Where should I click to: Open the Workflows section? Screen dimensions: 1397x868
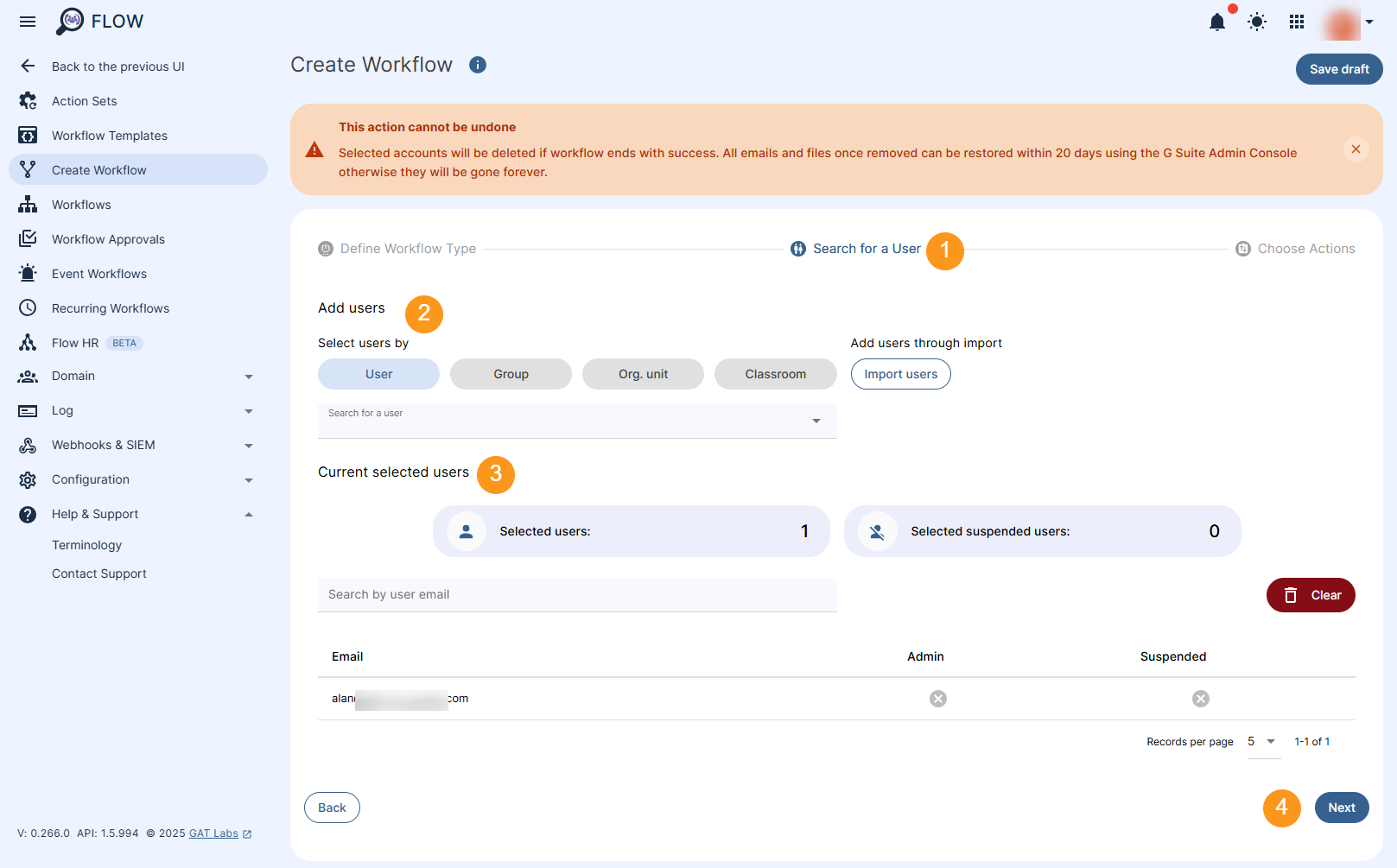[x=81, y=204]
